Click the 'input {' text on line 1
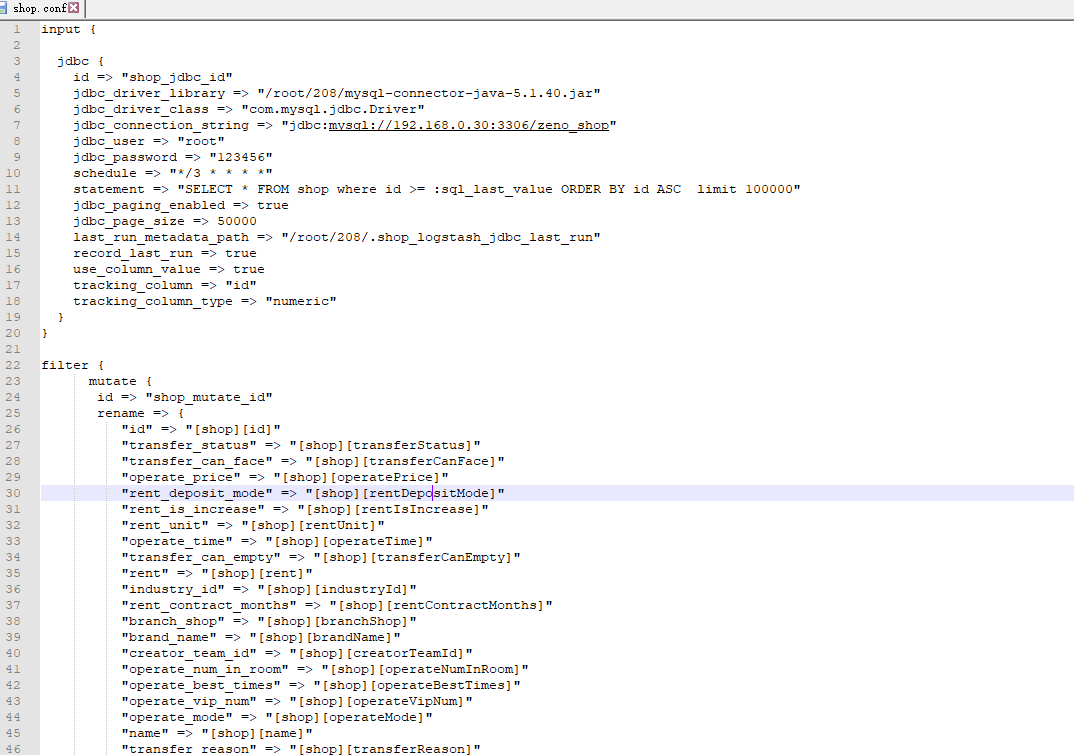Screen dimensions: 1074x755 [68, 29]
